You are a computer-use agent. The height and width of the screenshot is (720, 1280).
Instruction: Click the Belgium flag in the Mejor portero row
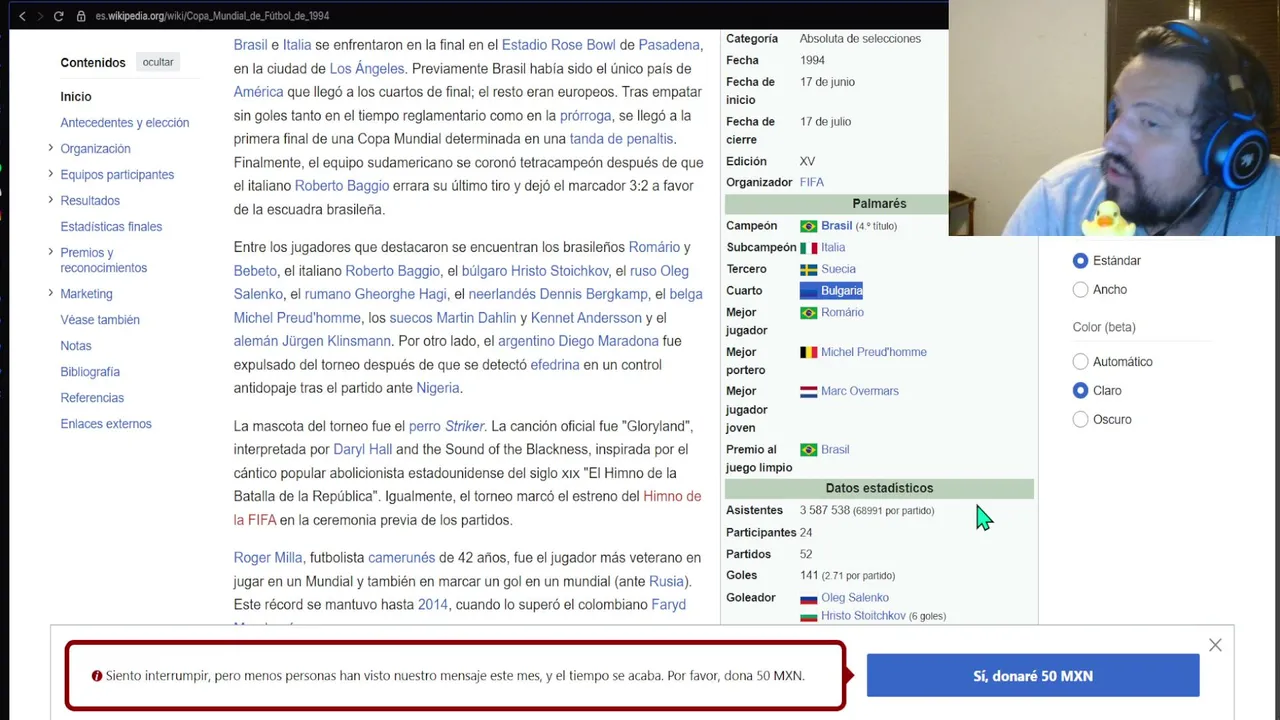pos(809,352)
